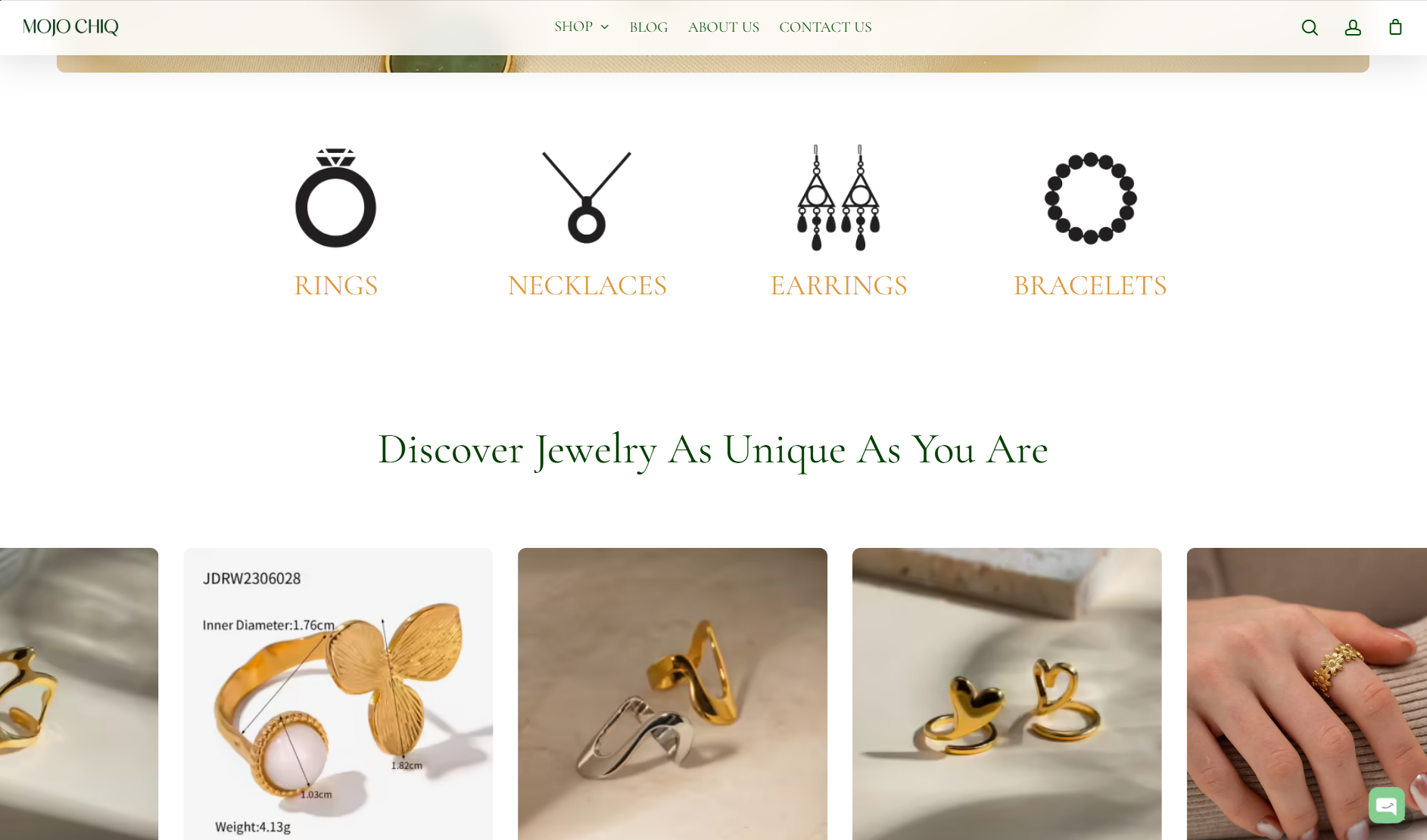Image resolution: width=1427 pixels, height=840 pixels.
Task: Expand the SHOP dropdown chevron
Action: (x=605, y=27)
